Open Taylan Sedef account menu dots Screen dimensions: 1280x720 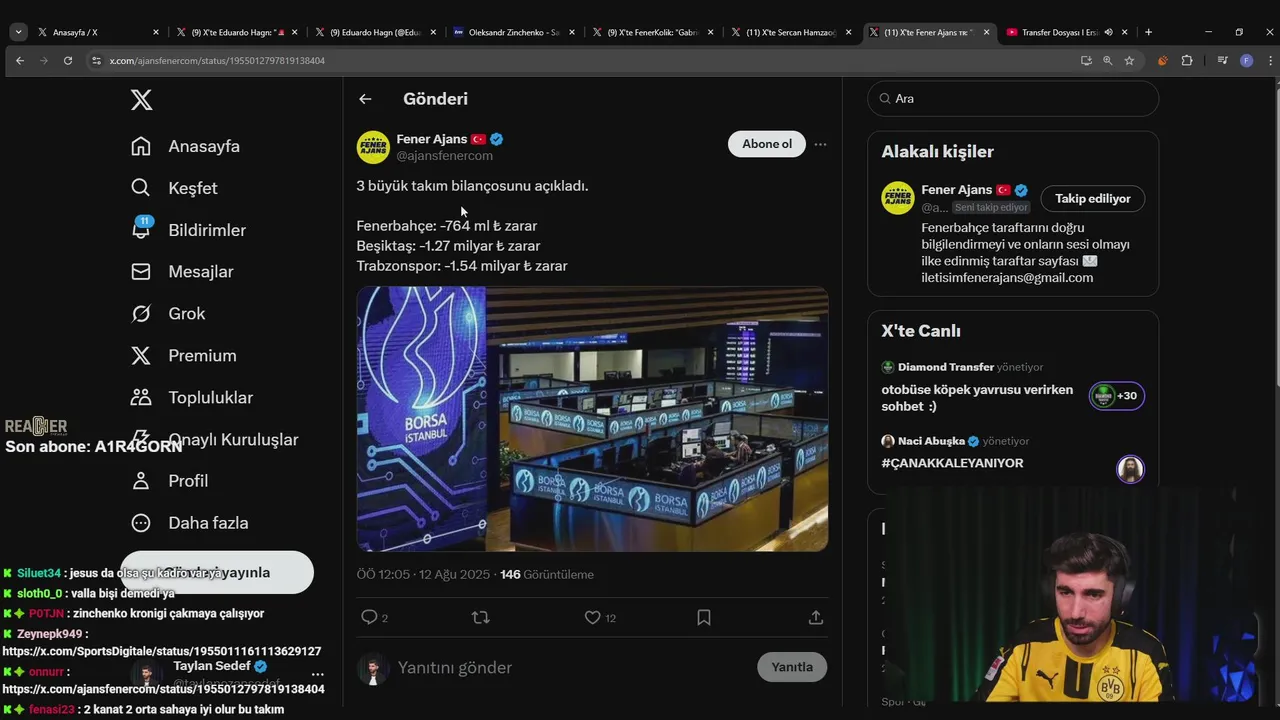tap(317, 673)
